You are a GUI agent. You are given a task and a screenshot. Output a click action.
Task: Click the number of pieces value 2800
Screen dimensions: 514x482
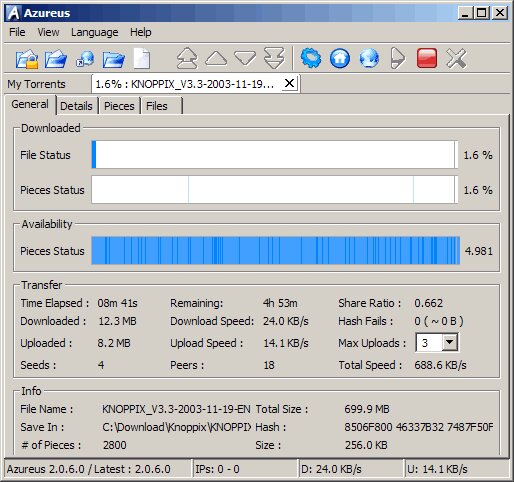(x=115, y=445)
